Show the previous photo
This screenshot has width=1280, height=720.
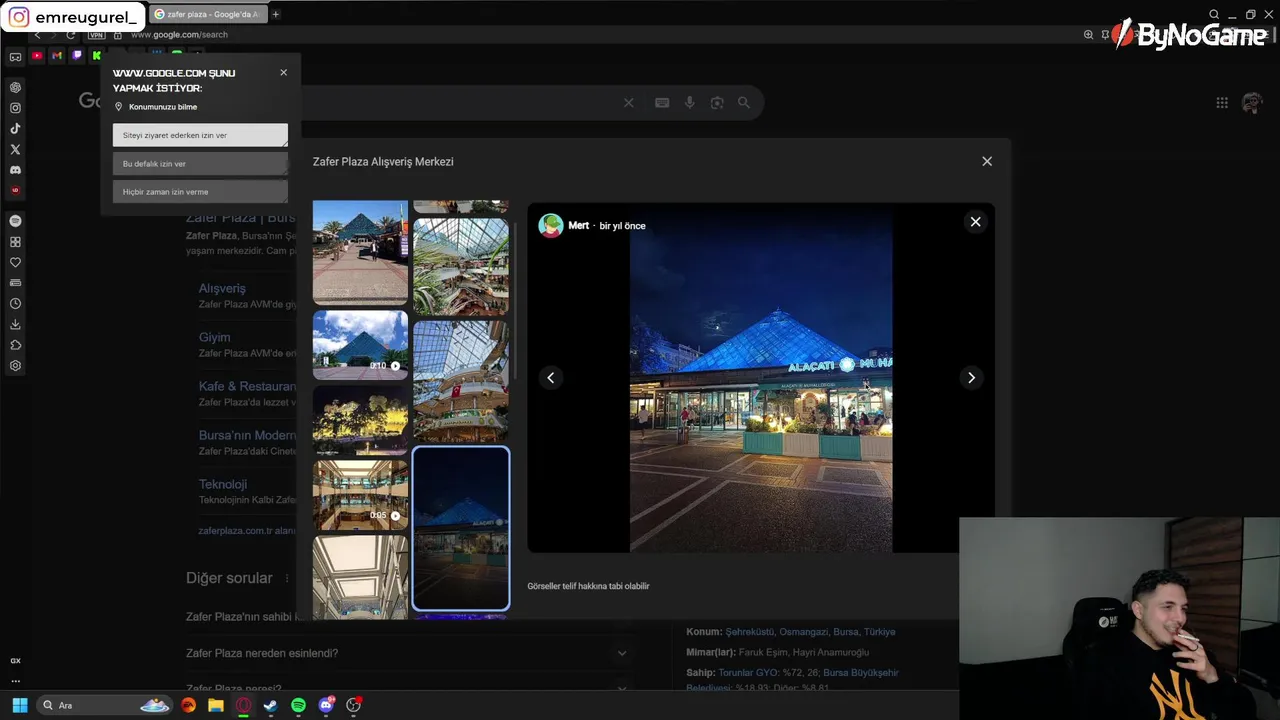550,377
